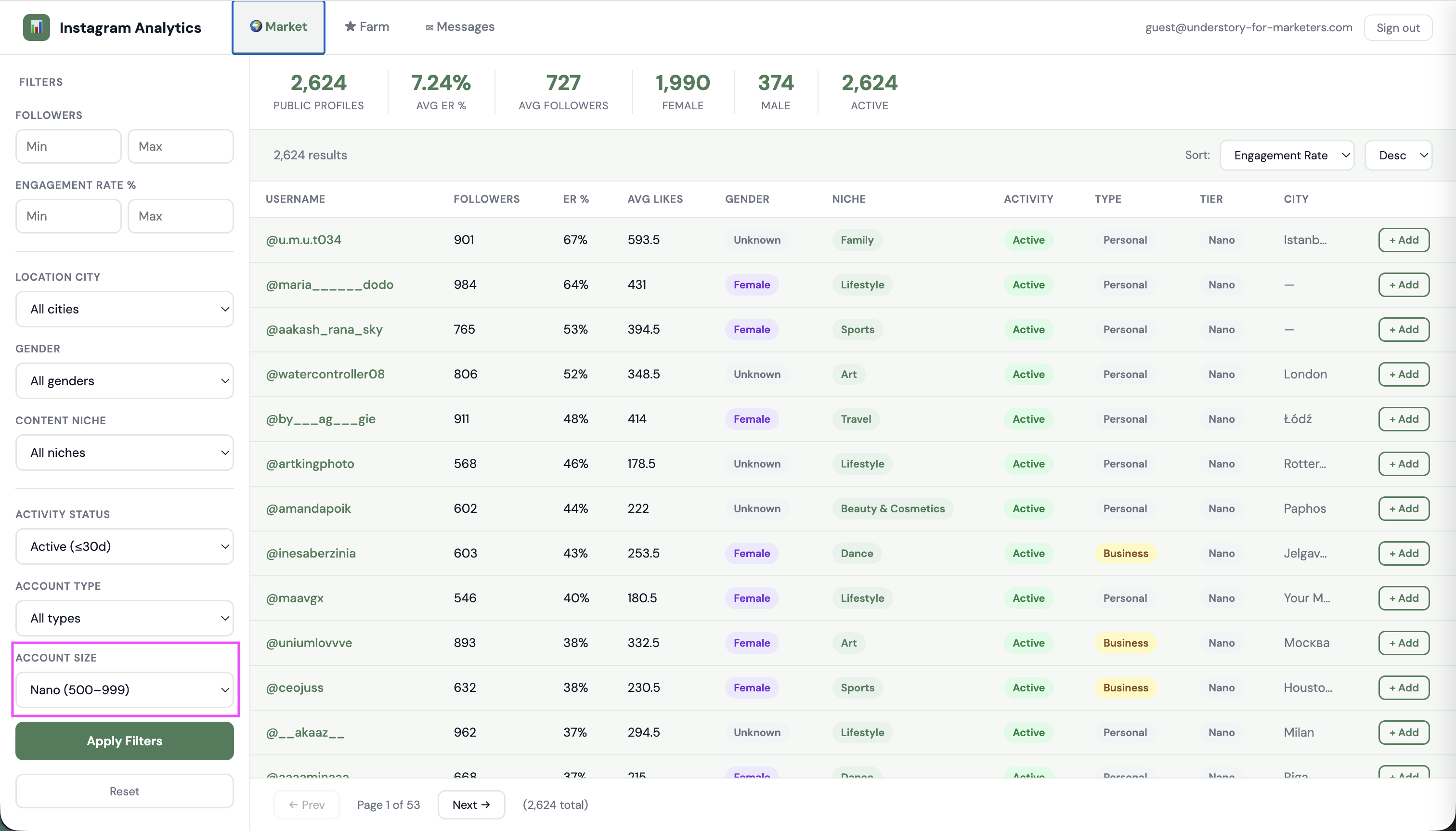Click the star icon next to Farm
This screenshot has width=1456, height=831.
pyautogui.click(x=351, y=26)
